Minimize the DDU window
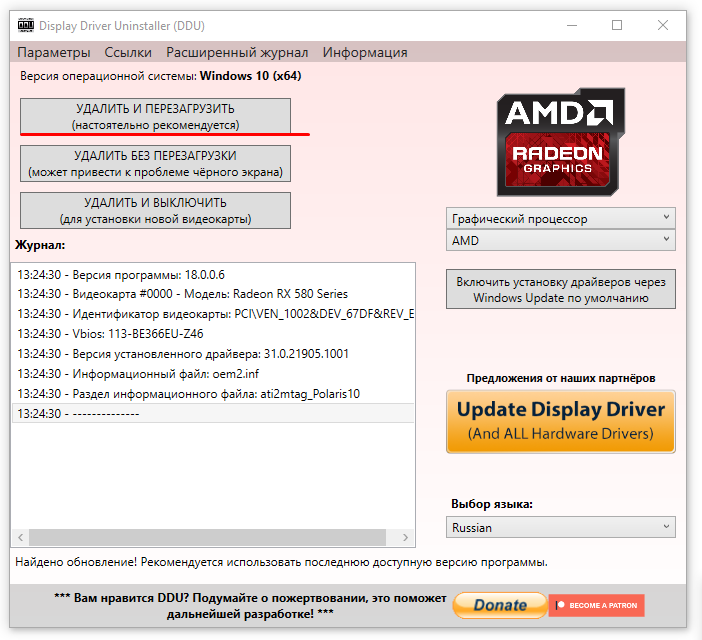Viewport: 702px width, 640px height. [x=572, y=25]
